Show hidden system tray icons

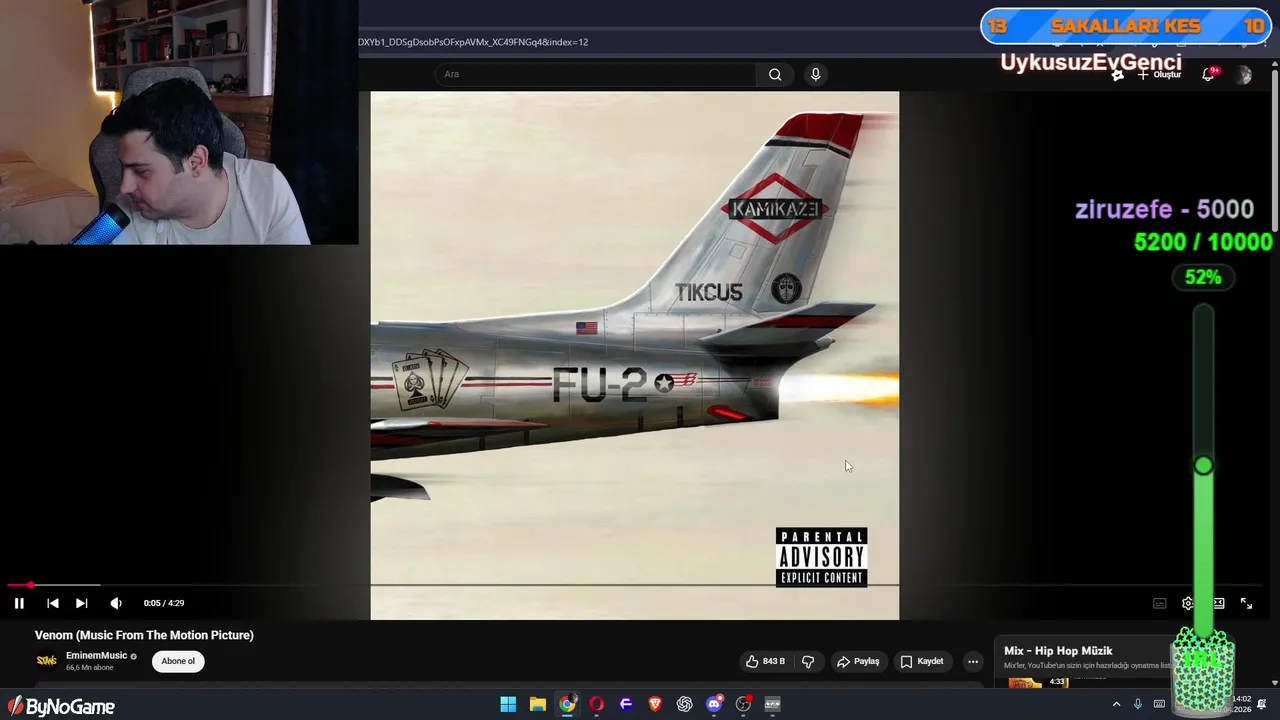pos(1116,704)
